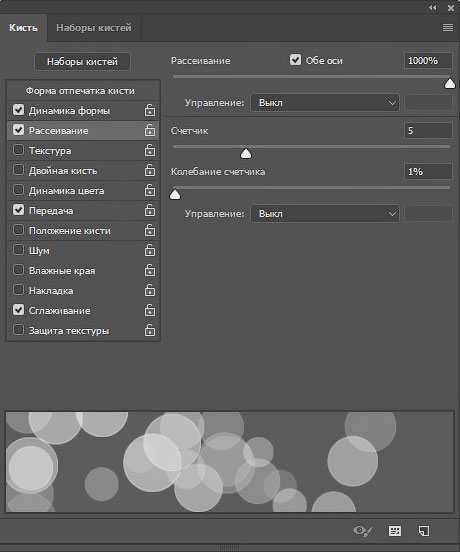This screenshot has height=552, width=460.
Task: Enable the Двойная кисть checkbox
Action: tap(18, 170)
